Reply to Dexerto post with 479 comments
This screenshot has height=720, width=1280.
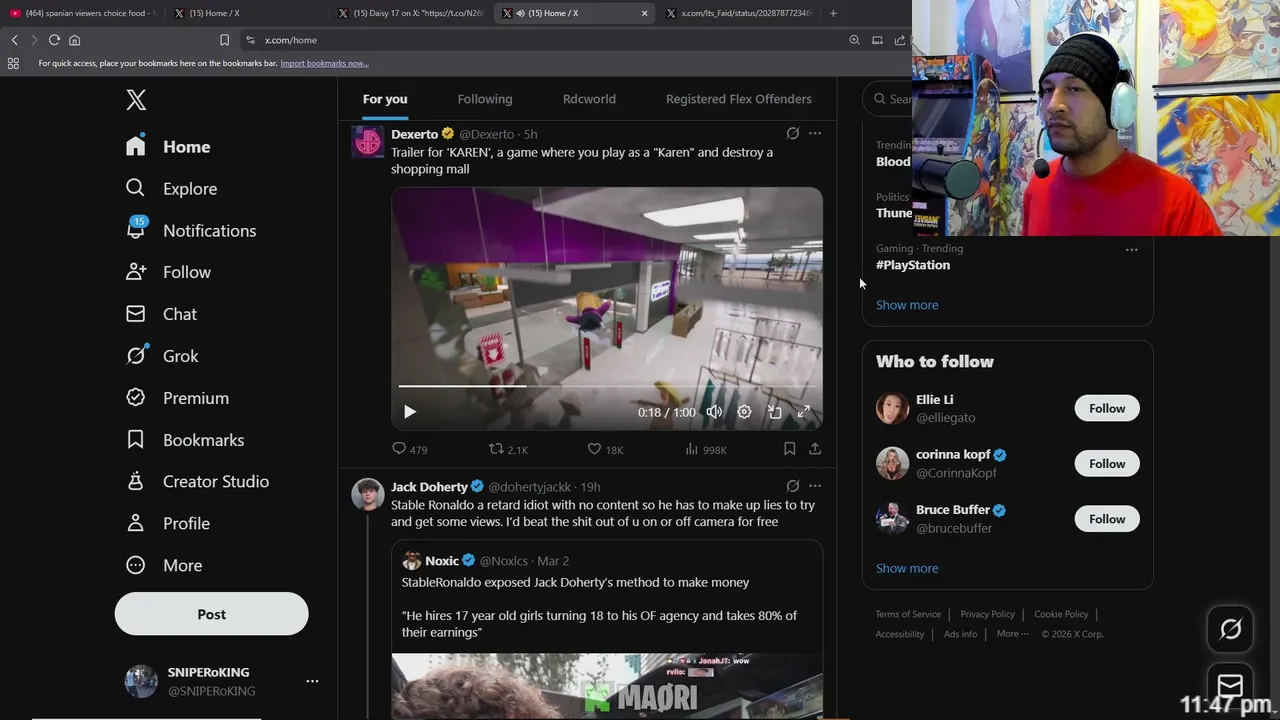(409, 449)
